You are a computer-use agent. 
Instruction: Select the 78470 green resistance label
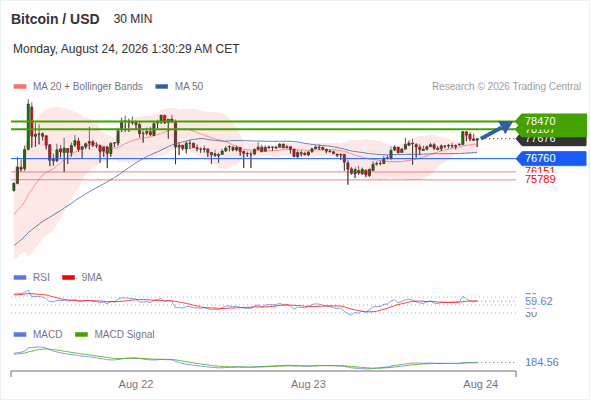(552, 121)
